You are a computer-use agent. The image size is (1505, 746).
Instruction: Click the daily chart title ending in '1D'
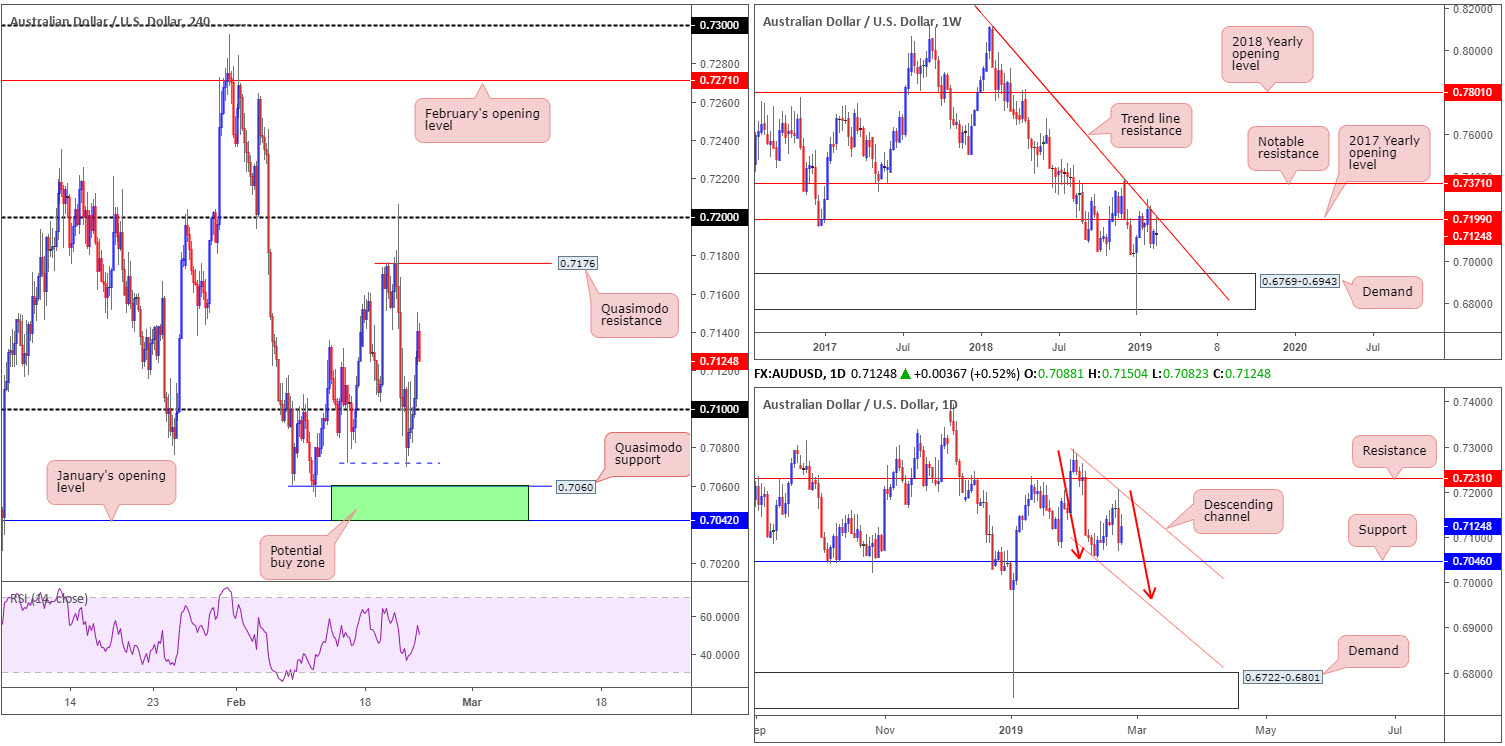[x=861, y=404]
